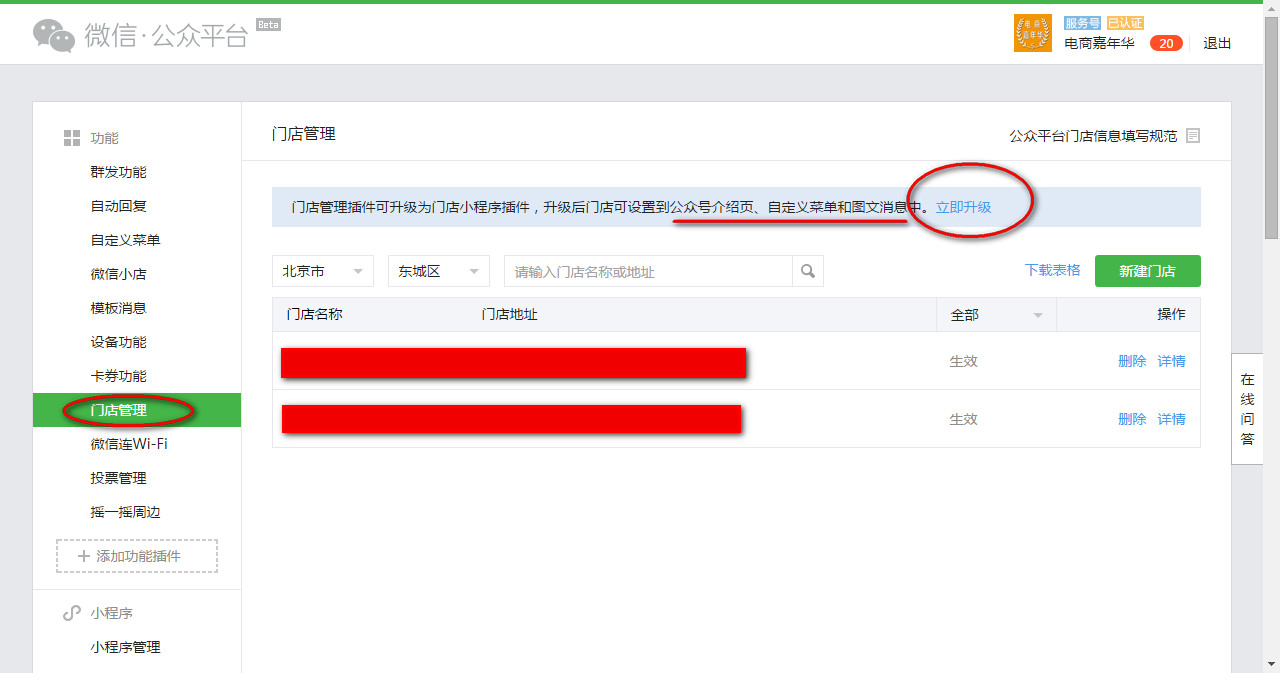Viewport: 1280px width, 673px height.
Task: Open 公众平台门店信息填写规范 link
Action: click(1093, 136)
